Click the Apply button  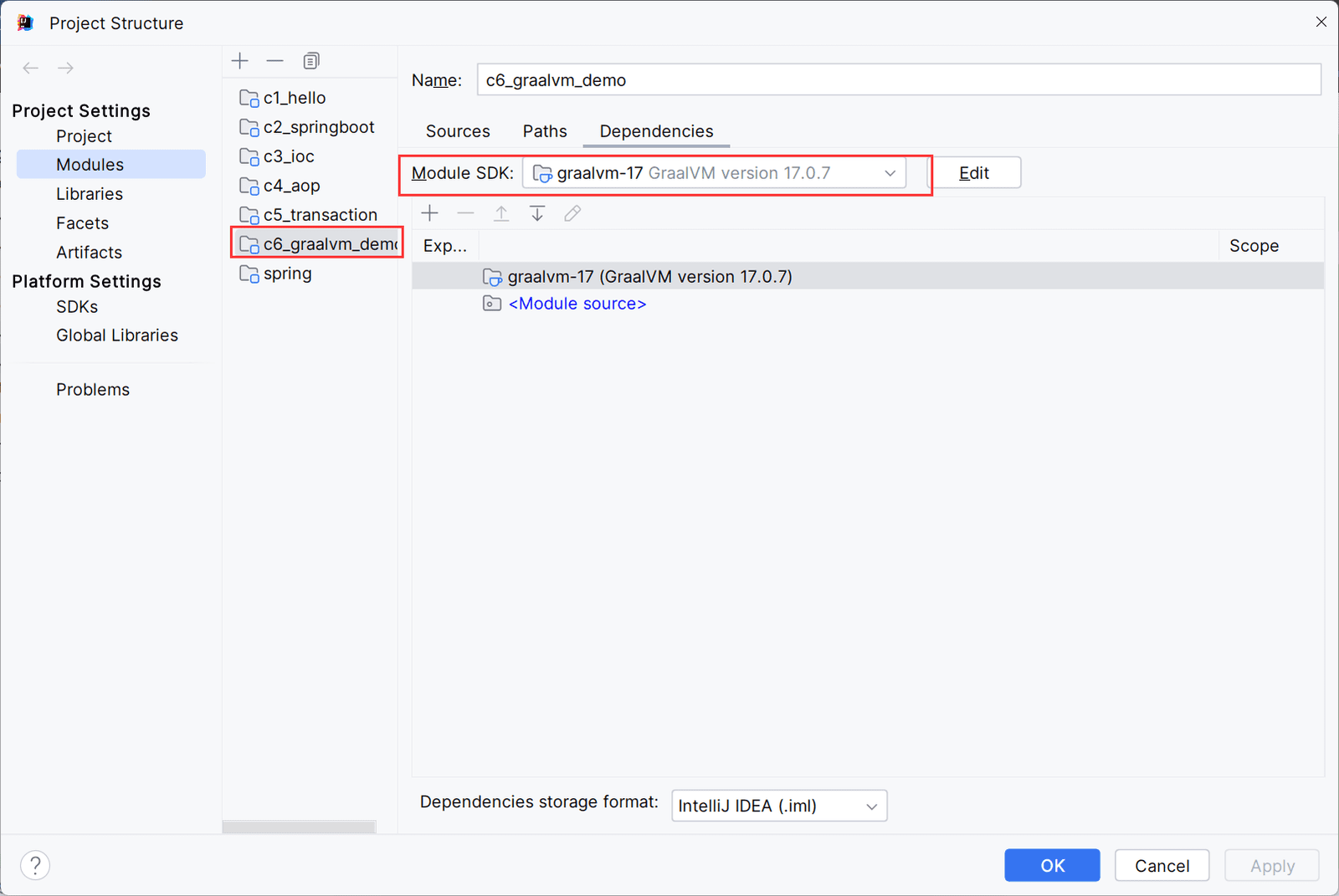coord(1272,865)
